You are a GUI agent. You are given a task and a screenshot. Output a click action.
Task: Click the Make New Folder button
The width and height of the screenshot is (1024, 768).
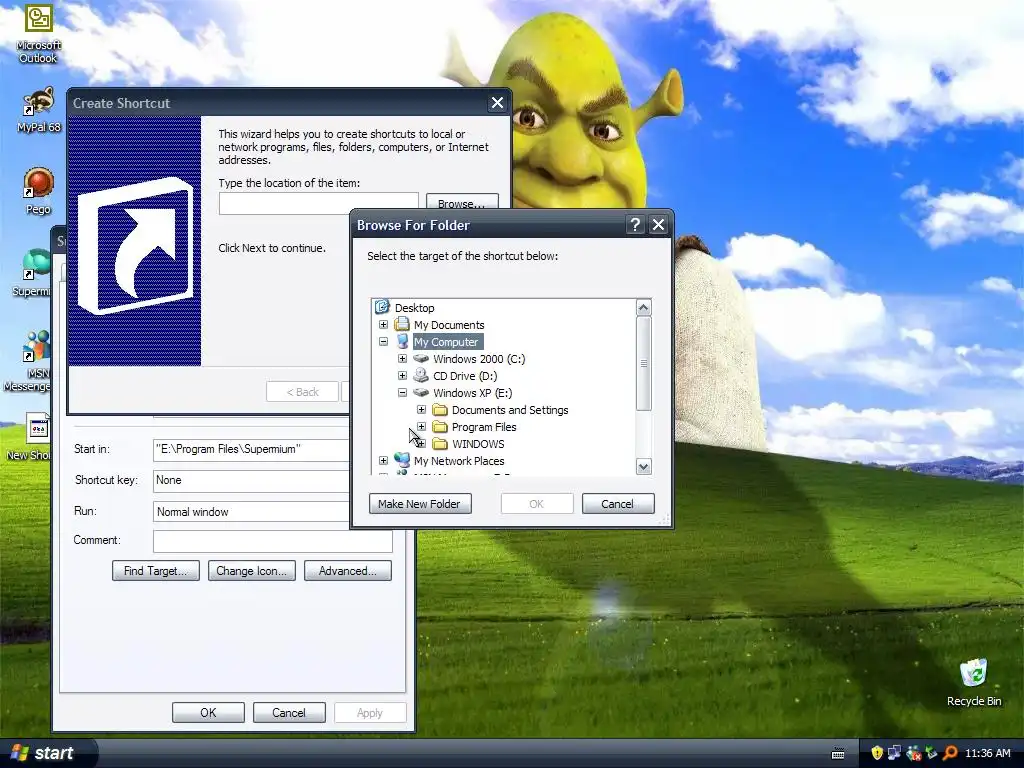pyautogui.click(x=420, y=504)
